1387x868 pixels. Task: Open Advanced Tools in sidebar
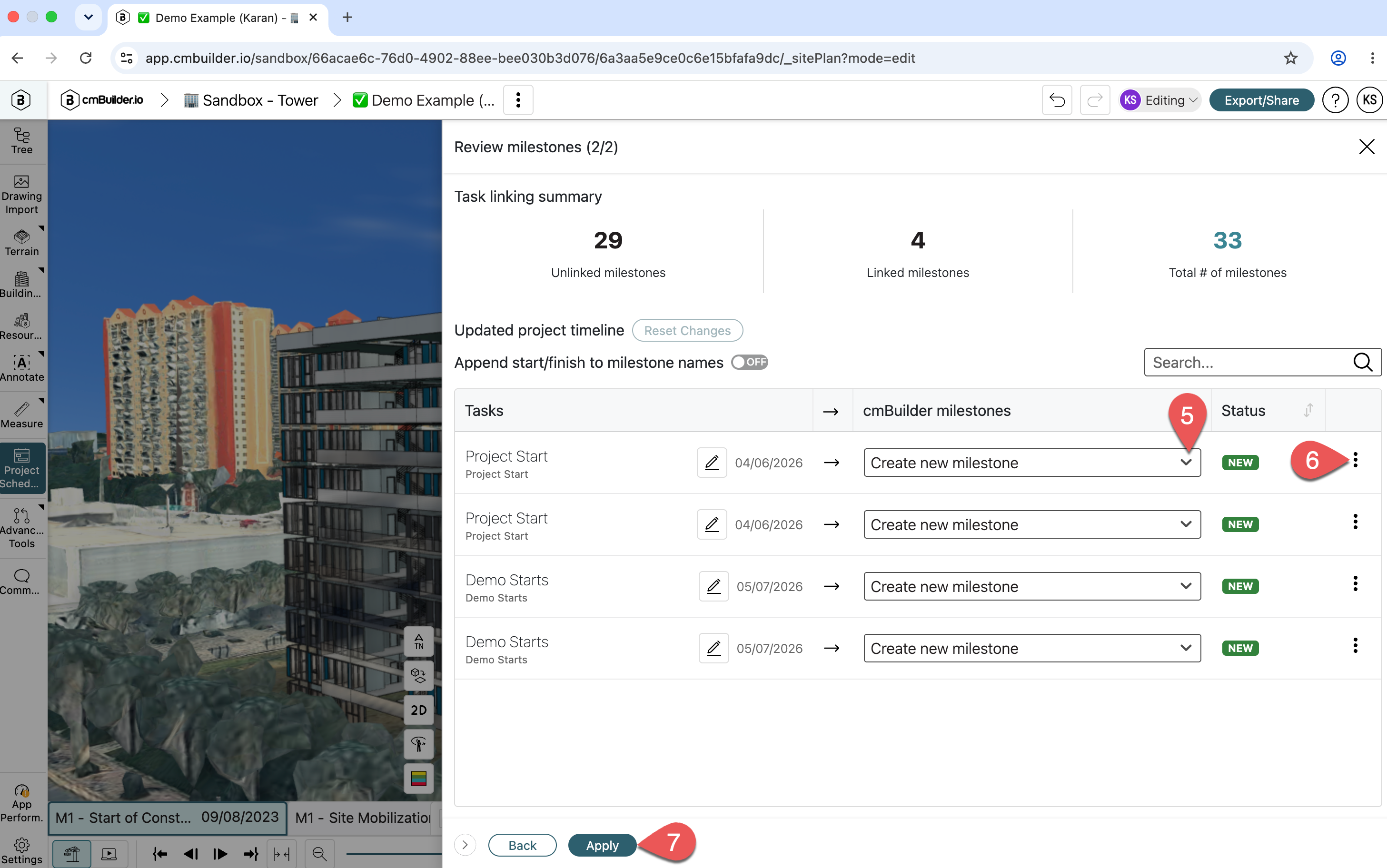pos(22,528)
